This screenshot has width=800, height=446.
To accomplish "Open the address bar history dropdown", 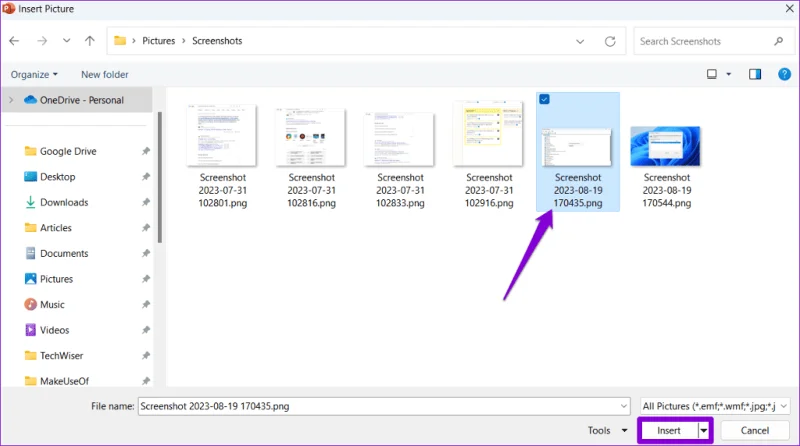I will tap(580, 41).
